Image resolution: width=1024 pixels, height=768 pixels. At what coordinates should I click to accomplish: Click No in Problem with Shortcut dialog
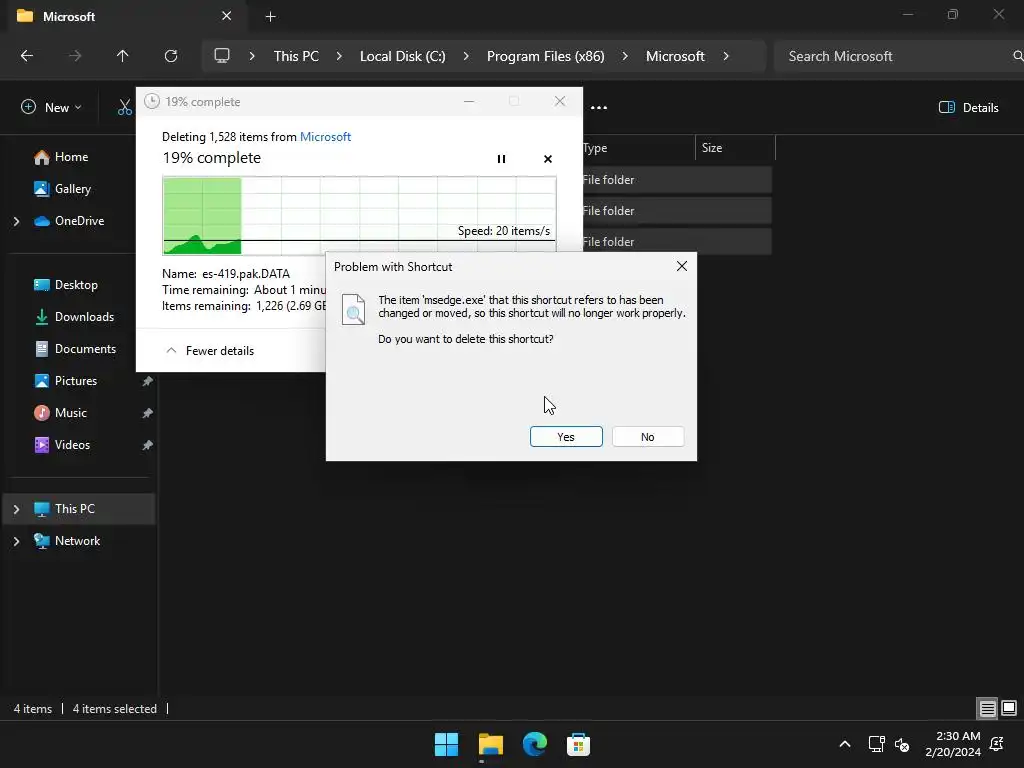[x=647, y=437]
